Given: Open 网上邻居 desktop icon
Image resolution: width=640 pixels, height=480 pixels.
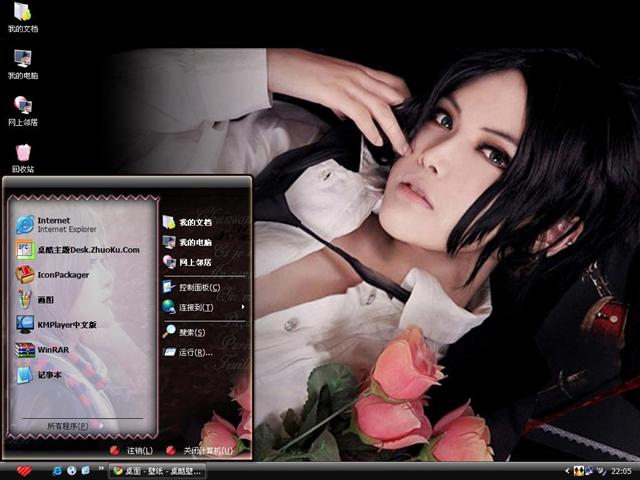Looking at the screenshot, I should pyautogui.click(x=23, y=111).
